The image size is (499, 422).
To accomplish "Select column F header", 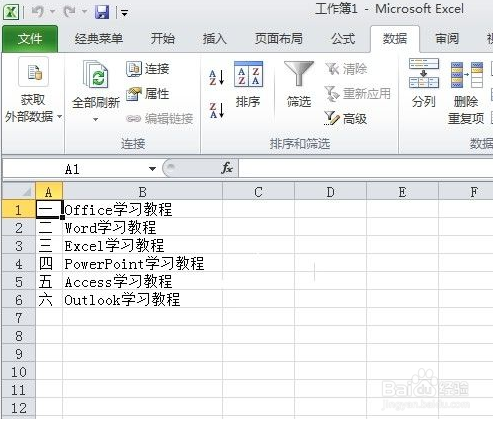I will (466, 191).
